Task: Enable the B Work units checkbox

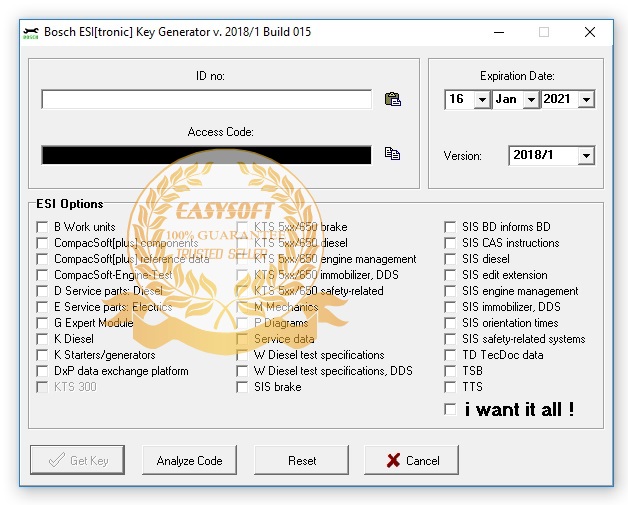Action: pyautogui.click(x=42, y=227)
